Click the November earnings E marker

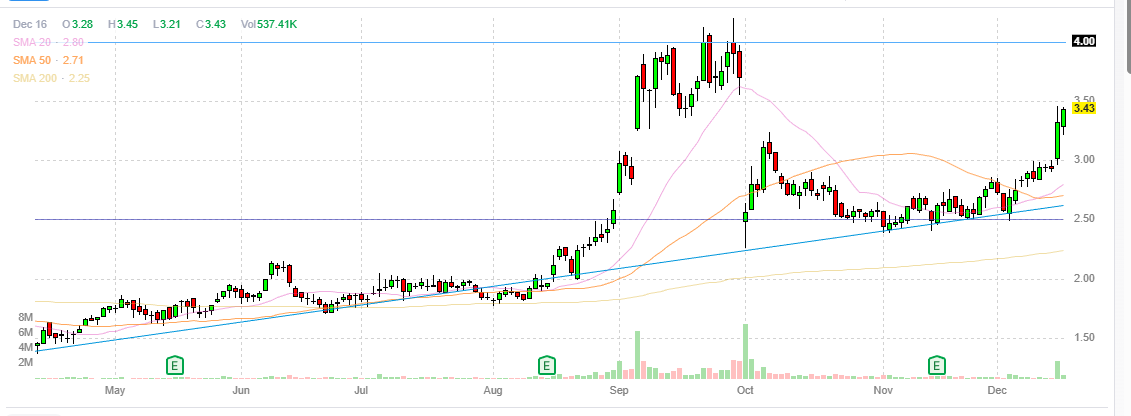(x=936, y=366)
